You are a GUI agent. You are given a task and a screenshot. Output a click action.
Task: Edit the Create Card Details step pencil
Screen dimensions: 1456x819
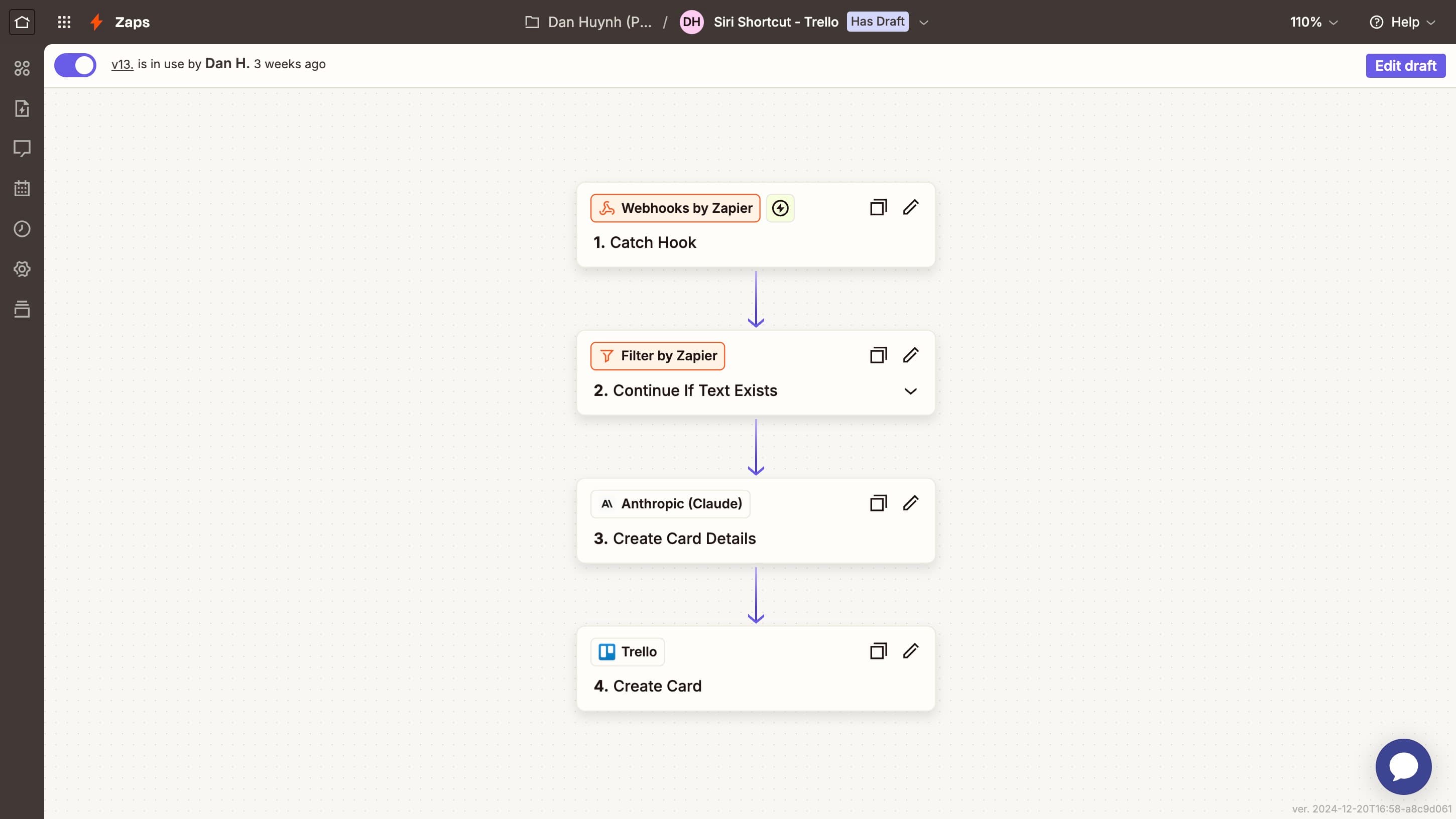[911, 503]
